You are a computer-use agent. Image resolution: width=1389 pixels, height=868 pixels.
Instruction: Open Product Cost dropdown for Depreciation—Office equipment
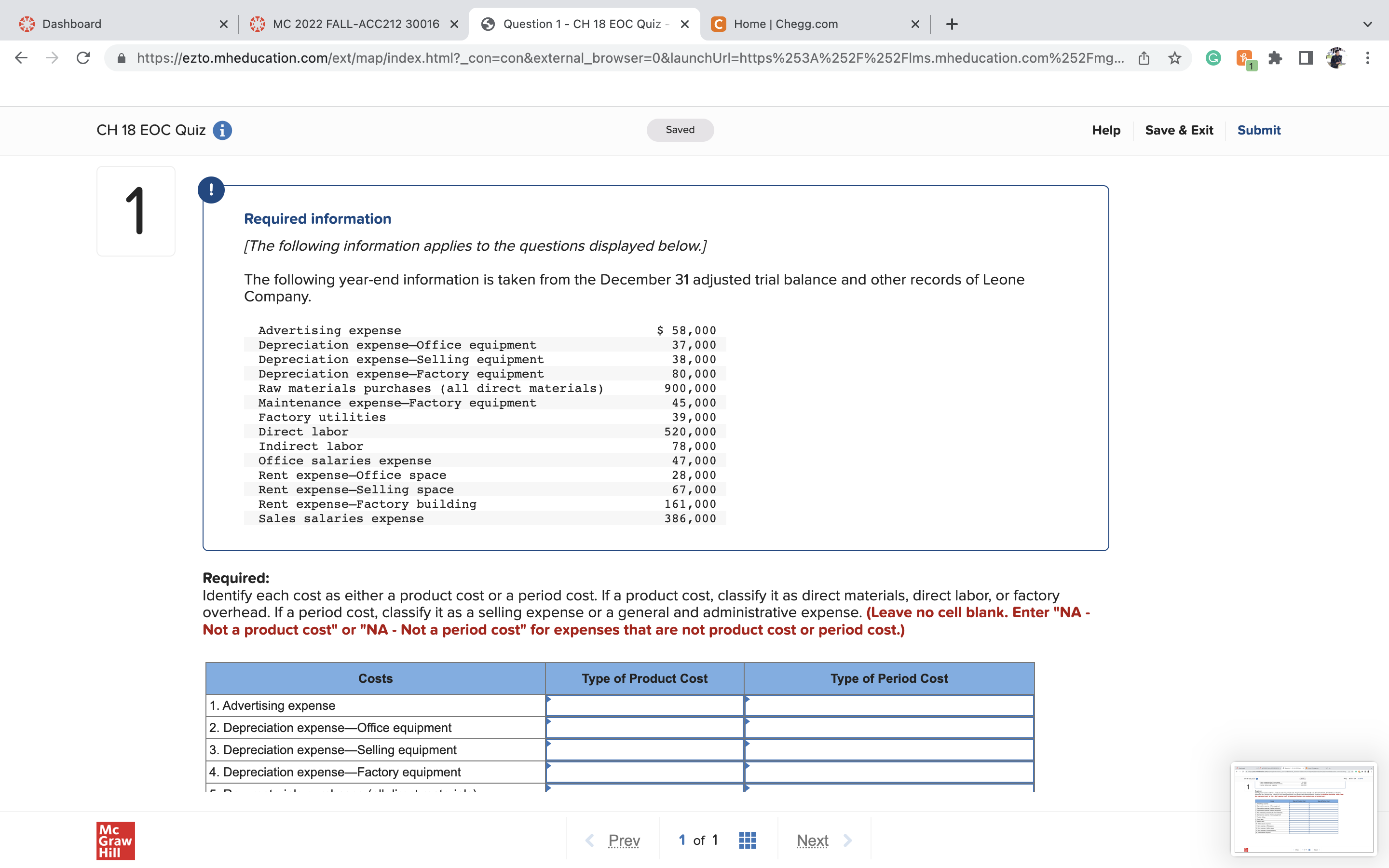(644, 727)
